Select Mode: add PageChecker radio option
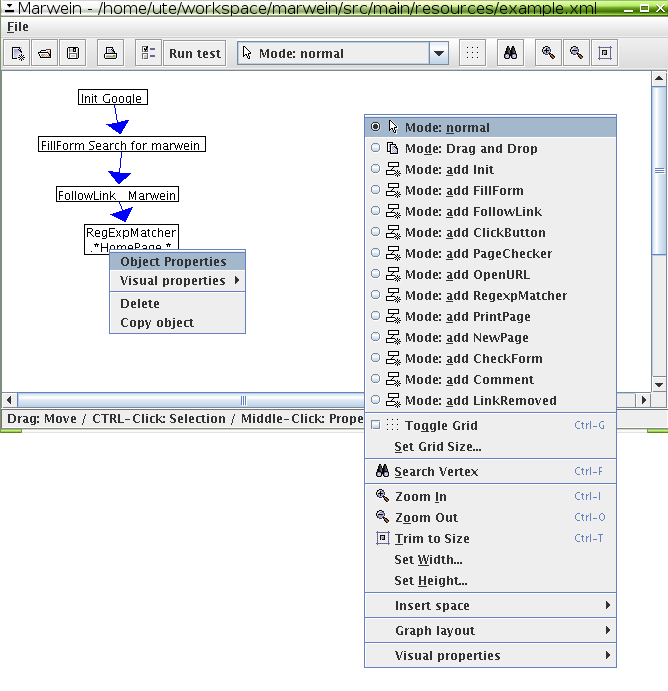The width and height of the screenshot is (668, 691). [375, 253]
